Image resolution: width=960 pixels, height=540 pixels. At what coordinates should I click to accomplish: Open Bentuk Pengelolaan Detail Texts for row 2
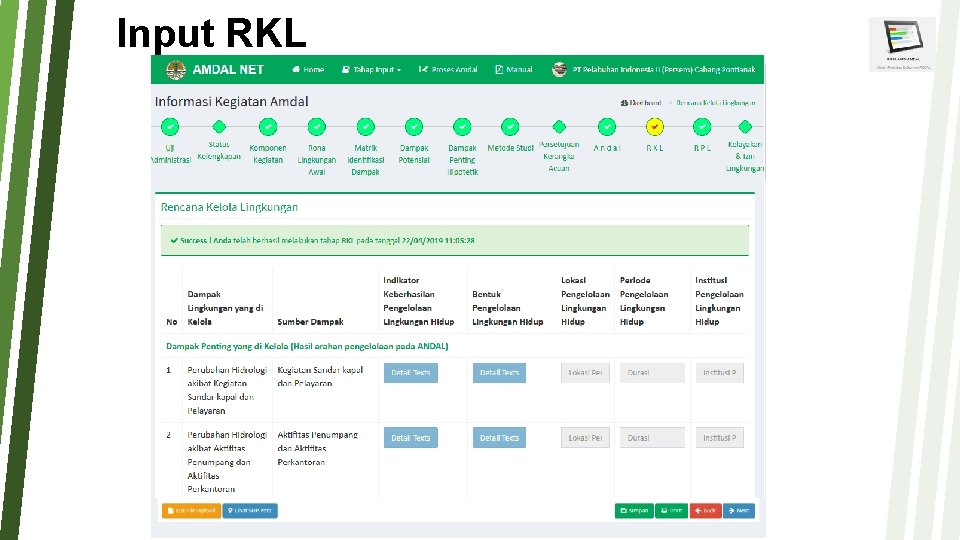pos(499,438)
